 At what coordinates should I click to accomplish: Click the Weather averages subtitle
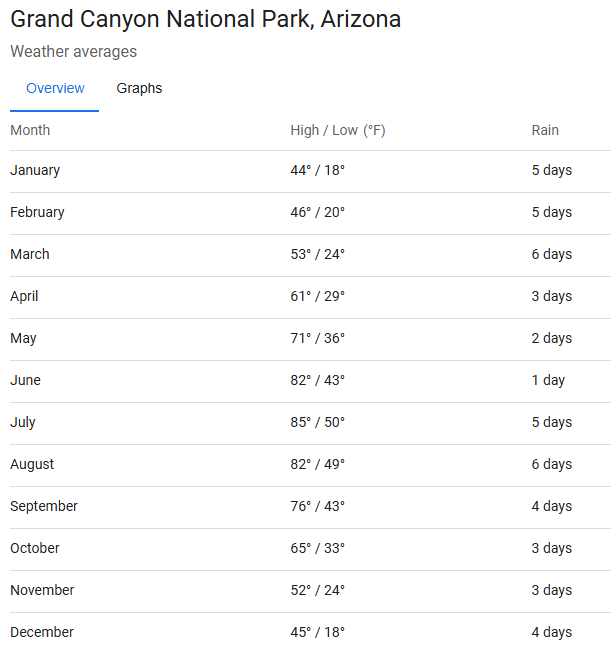(x=73, y=51)
